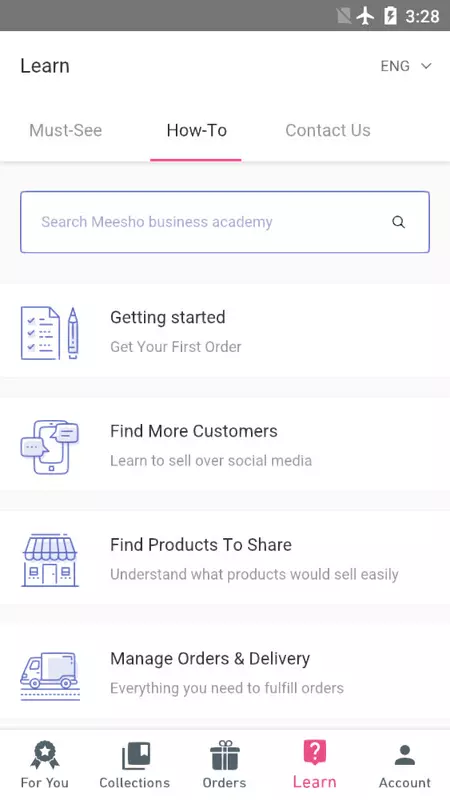This screenshot has height=800, width=450.
Task: Focus the Search Meesho business academy field
Action: coord(225,222)
